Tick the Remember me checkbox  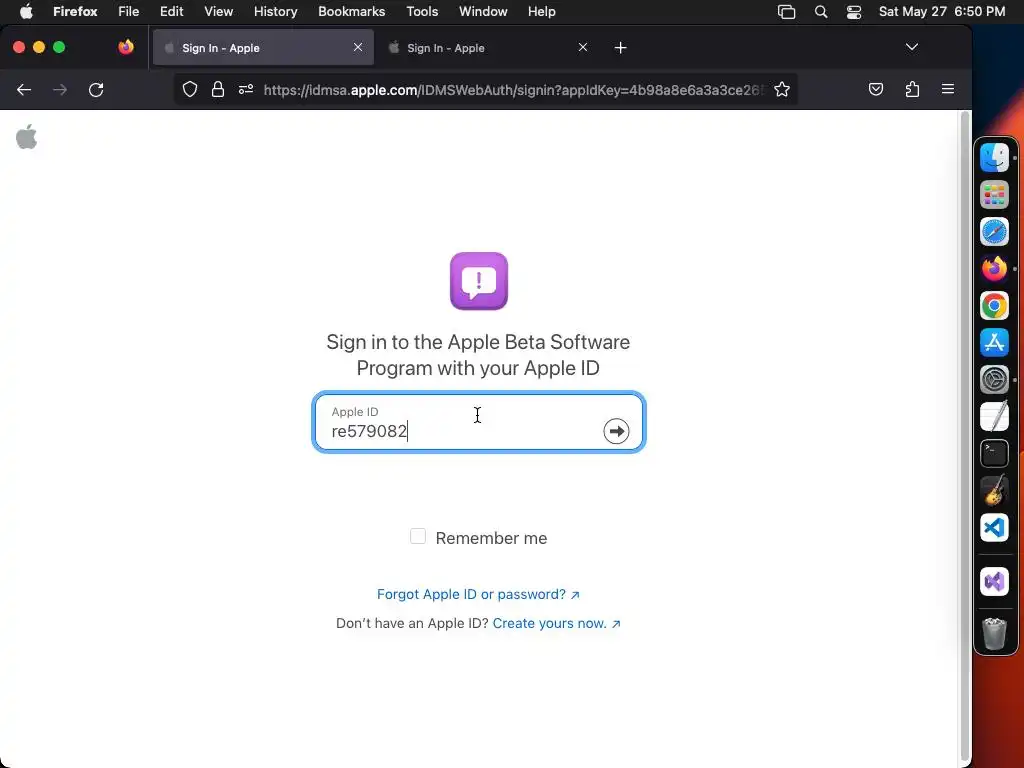(418, 536)
